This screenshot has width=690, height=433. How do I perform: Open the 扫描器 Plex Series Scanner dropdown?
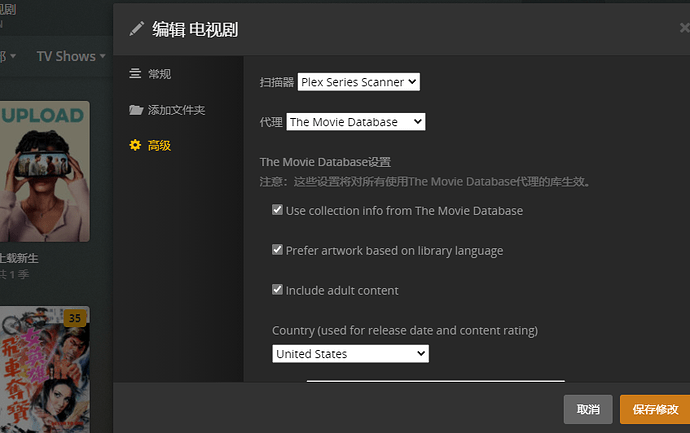point(358,82)
